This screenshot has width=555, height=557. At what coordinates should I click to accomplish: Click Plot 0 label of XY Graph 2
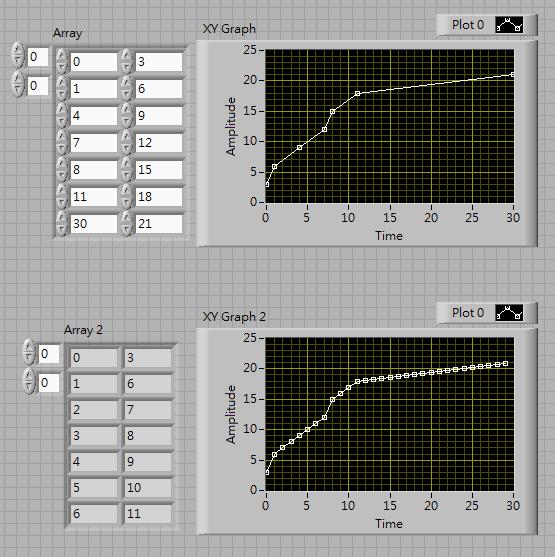tap(468, 313)
